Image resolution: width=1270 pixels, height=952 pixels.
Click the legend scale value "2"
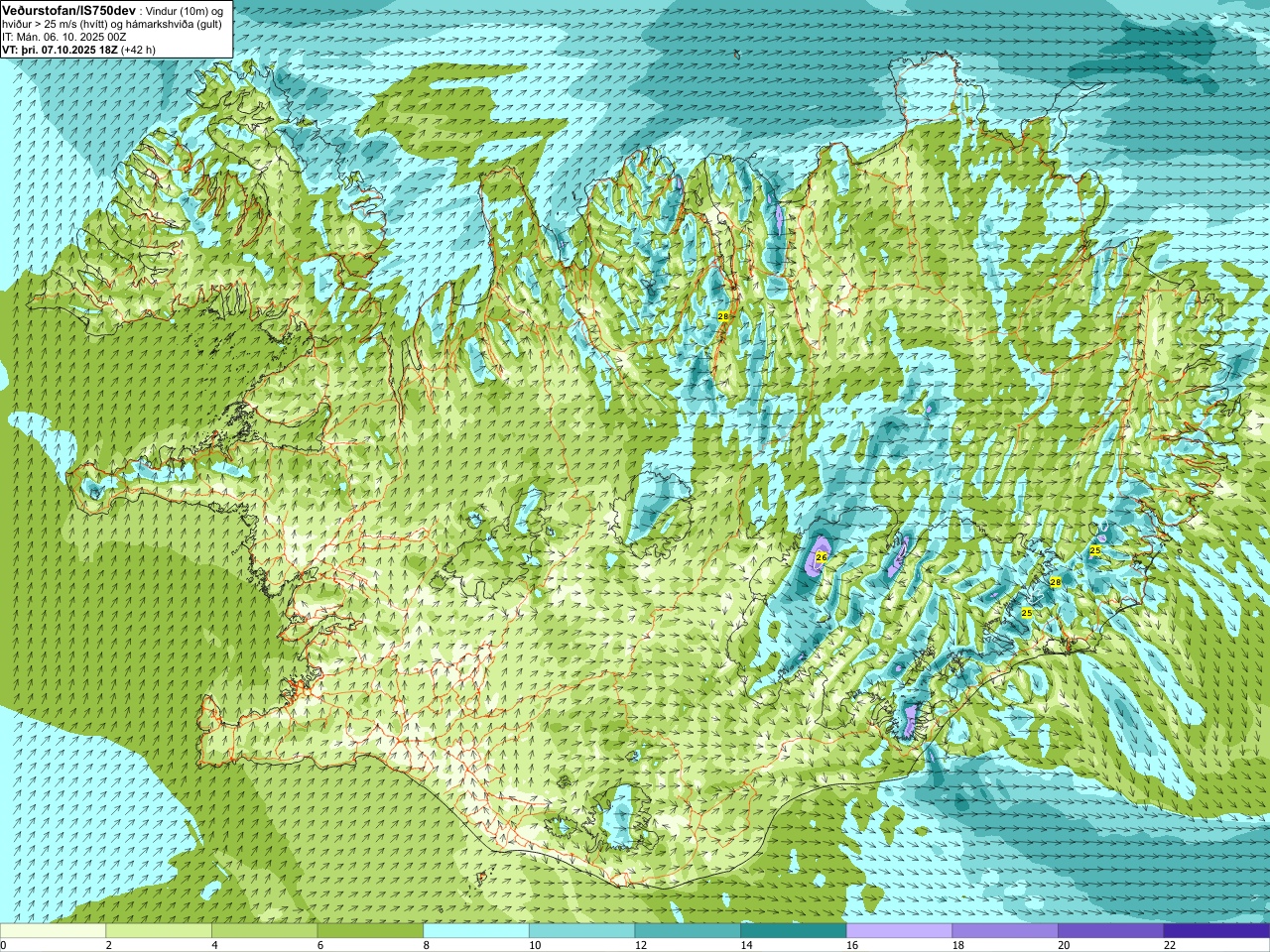108,946
